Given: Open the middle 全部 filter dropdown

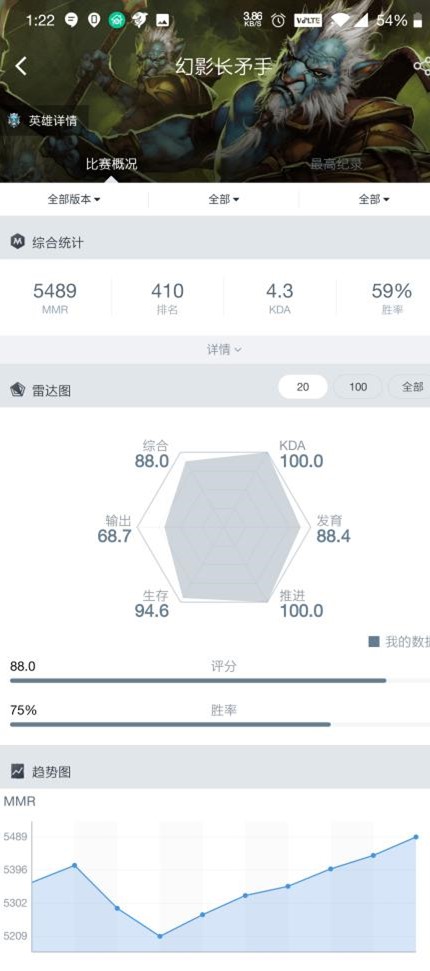Looking at the screenshot, I should 224,199.
